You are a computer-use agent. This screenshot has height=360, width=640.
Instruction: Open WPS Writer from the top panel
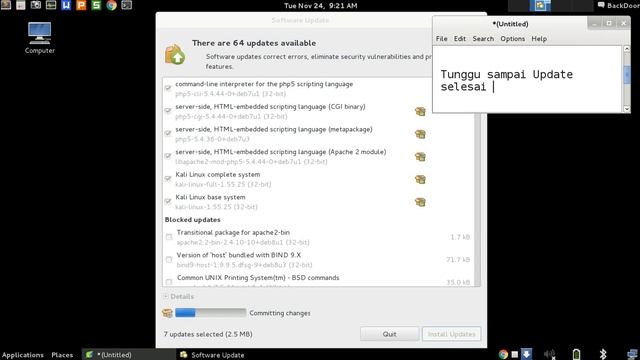tap(66, 5)
